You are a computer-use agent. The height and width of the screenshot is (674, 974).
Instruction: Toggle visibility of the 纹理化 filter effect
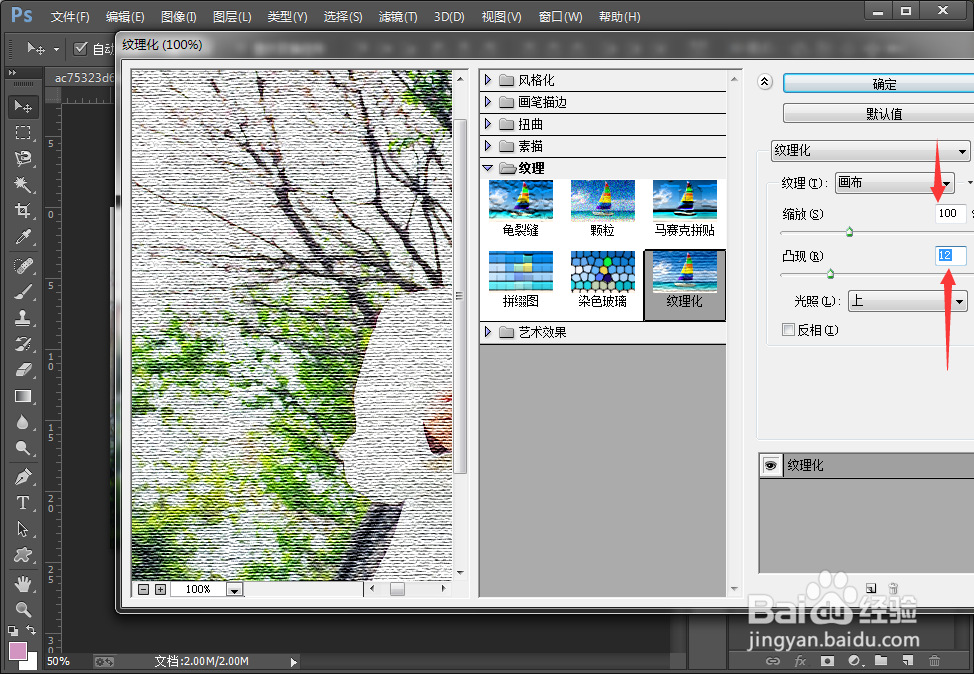[769, 465]
